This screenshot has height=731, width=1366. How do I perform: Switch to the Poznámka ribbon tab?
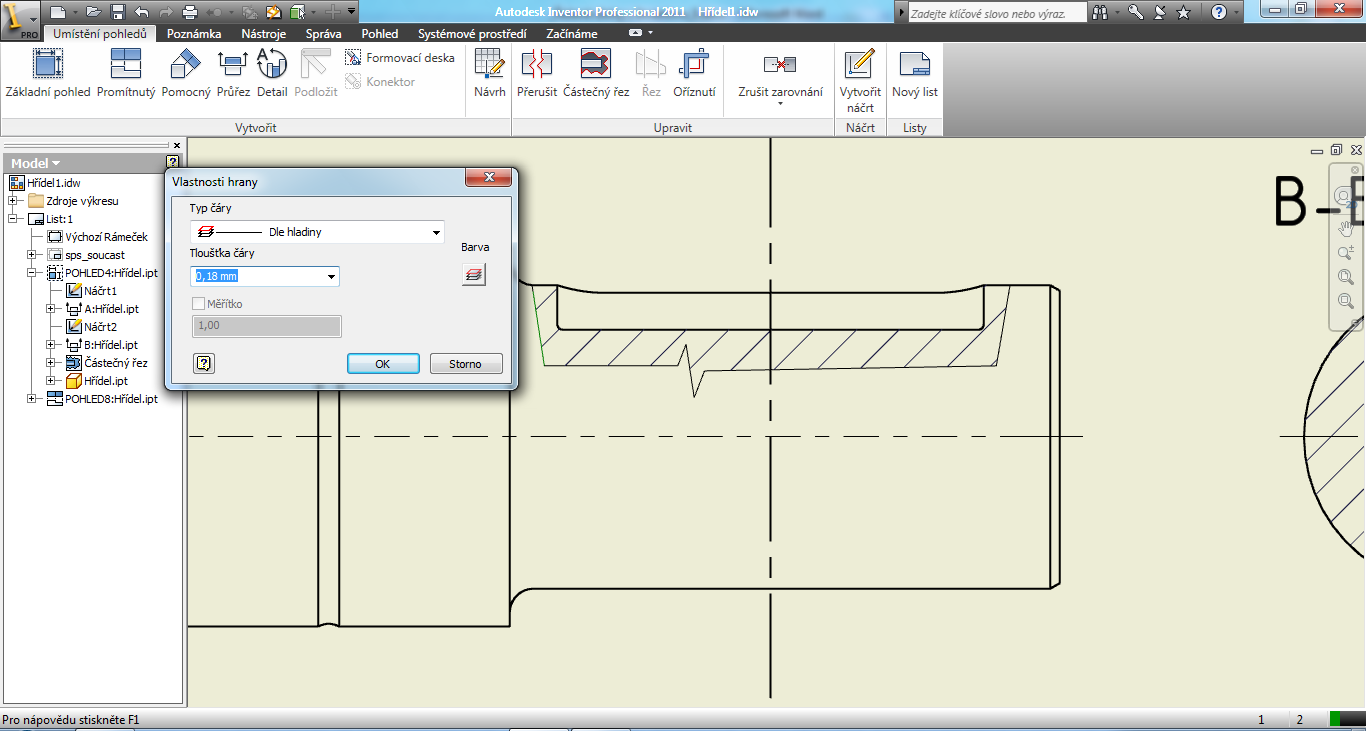pyautogui.click(x=194, y=33)
